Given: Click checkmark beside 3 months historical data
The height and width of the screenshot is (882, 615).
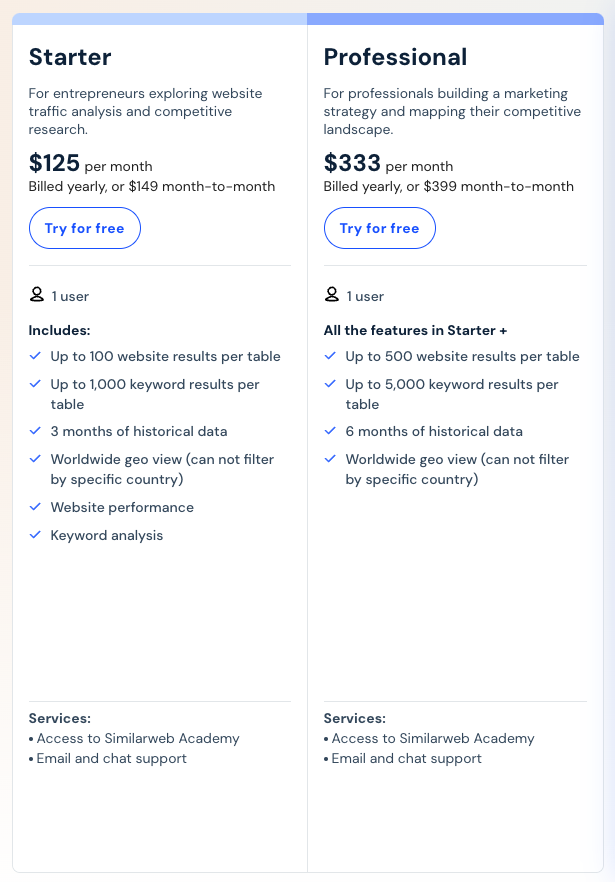Looking at the screenshot, I should tap(36, 431).
